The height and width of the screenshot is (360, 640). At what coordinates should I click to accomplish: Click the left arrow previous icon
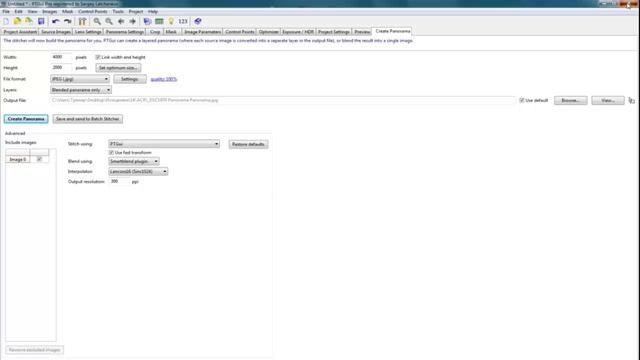(x=121, y=21)
